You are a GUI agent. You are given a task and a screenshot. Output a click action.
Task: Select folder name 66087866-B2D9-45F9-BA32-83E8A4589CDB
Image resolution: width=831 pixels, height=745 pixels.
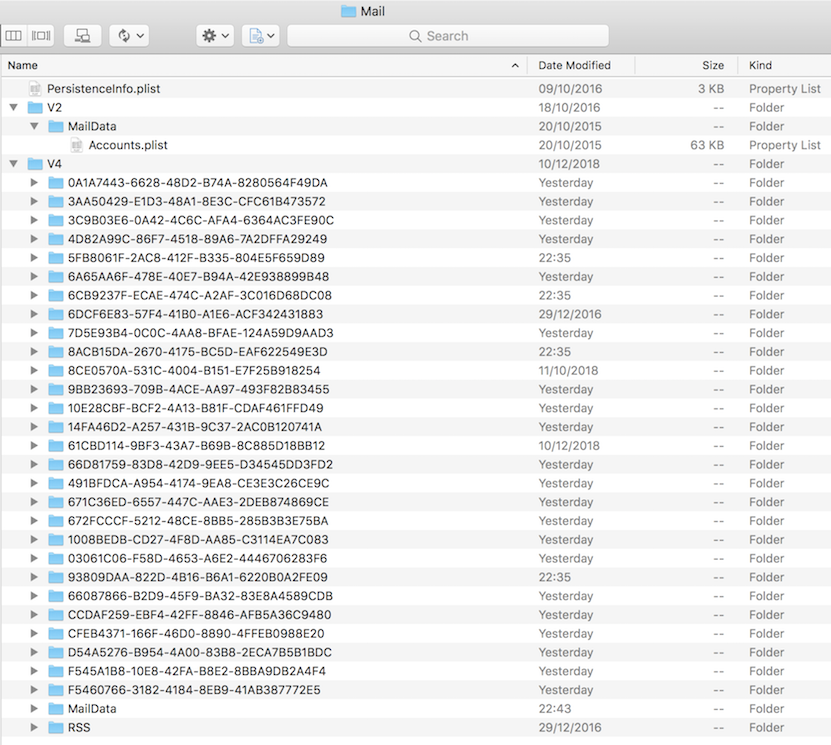point(200,596)
